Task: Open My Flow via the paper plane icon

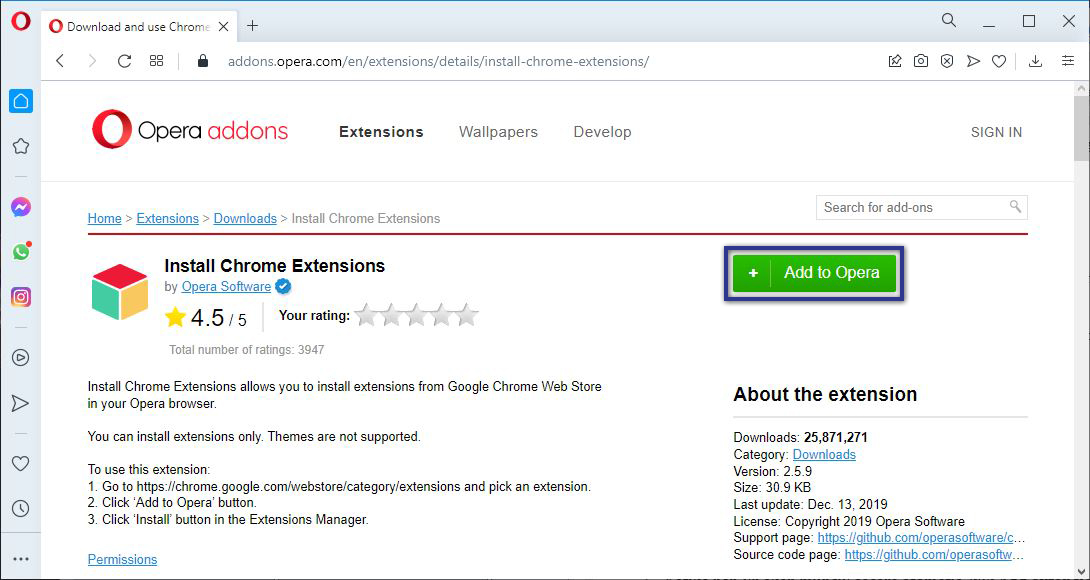Action: tap(973, 61)
